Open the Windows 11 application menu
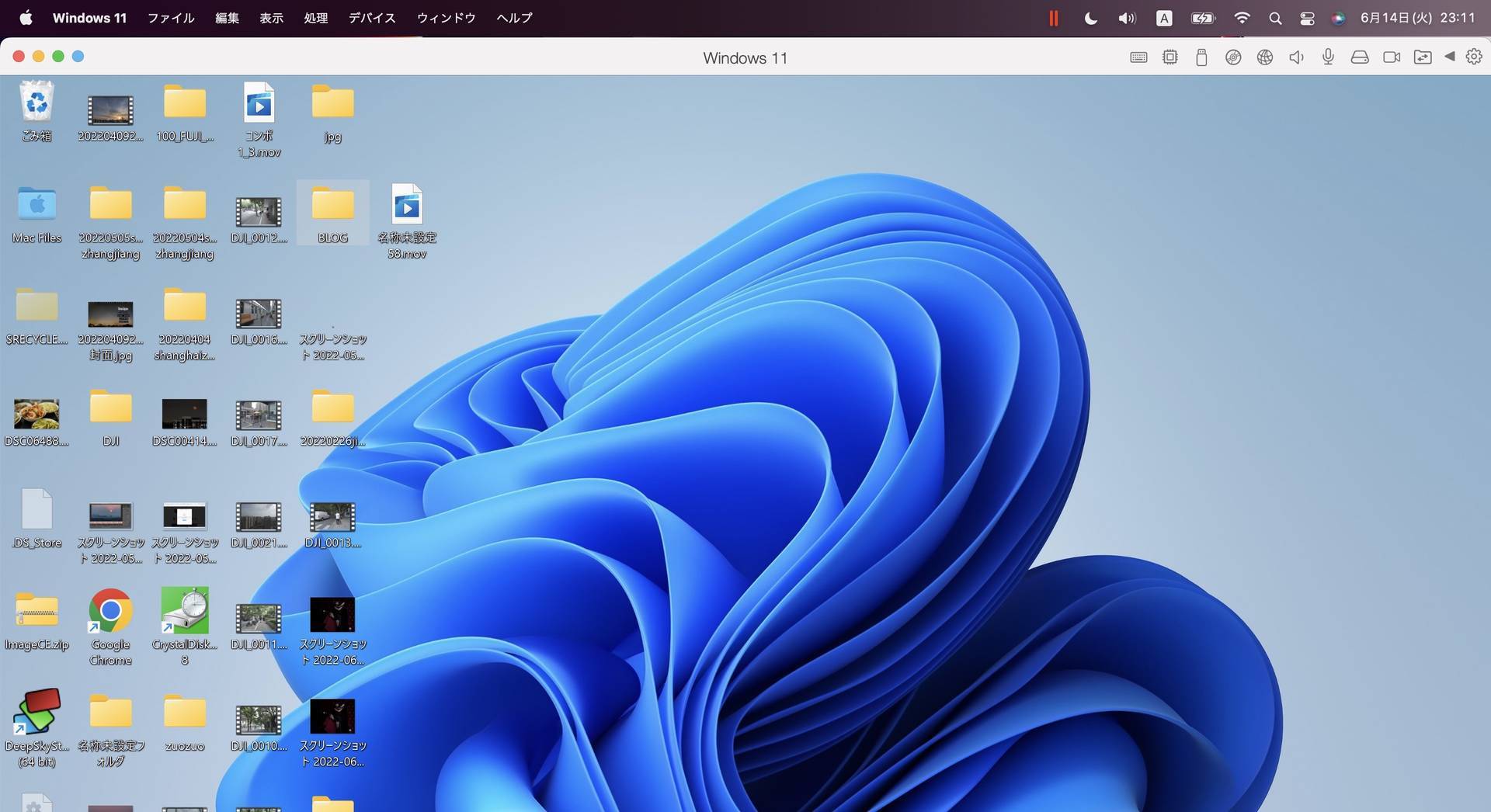 (x=89, y=18)
